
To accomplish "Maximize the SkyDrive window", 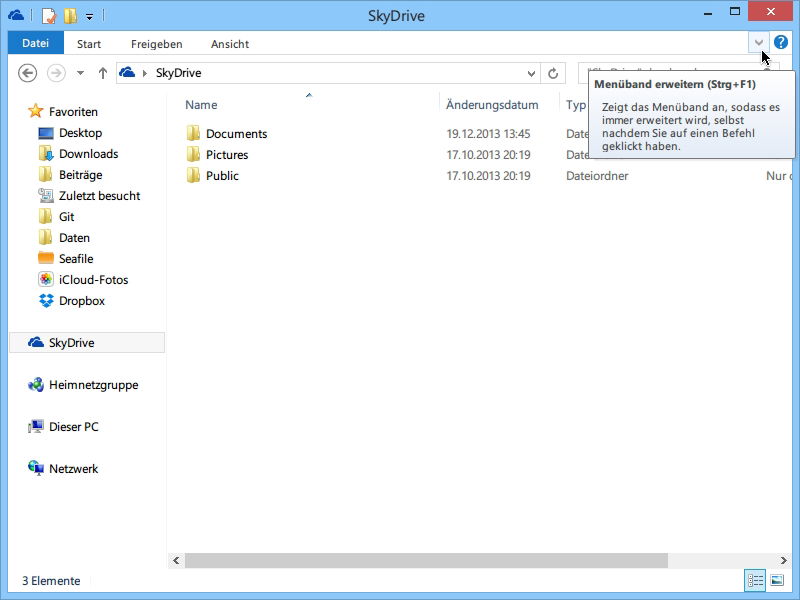I will point(735,12).
